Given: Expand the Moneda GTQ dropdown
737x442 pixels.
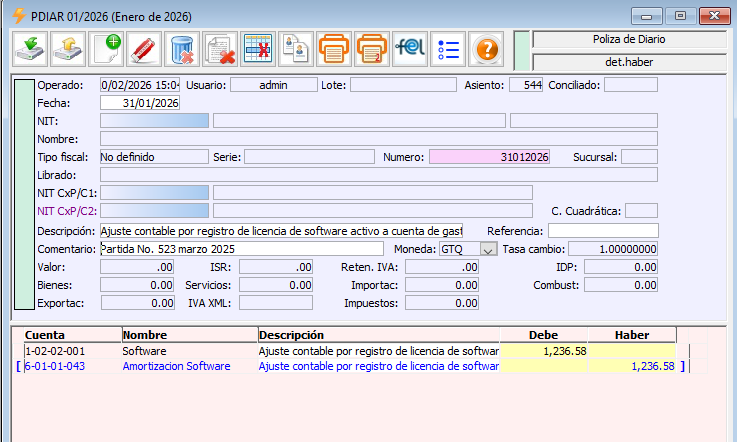Looking at the screenshot, I should click(488, 249).
